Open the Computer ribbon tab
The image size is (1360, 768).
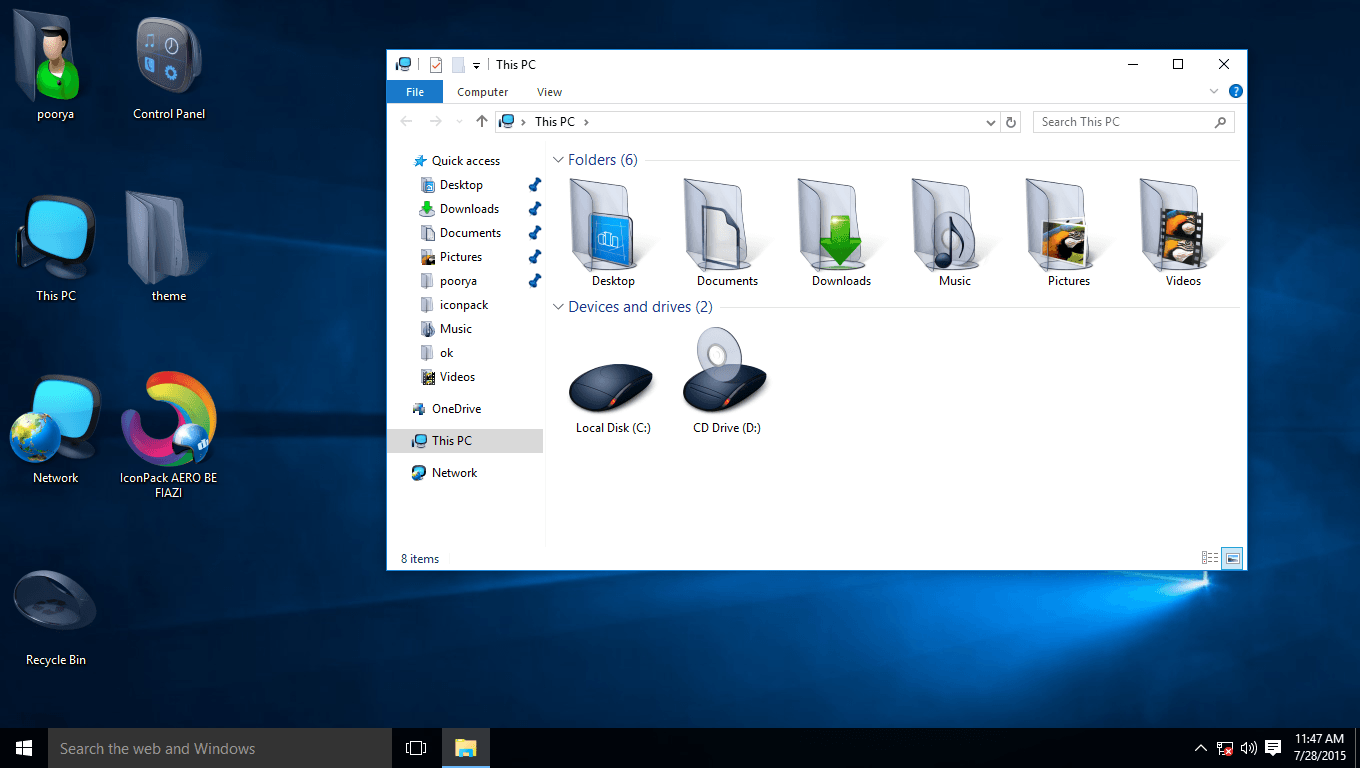pyautogui.click(x=482, y=91)
